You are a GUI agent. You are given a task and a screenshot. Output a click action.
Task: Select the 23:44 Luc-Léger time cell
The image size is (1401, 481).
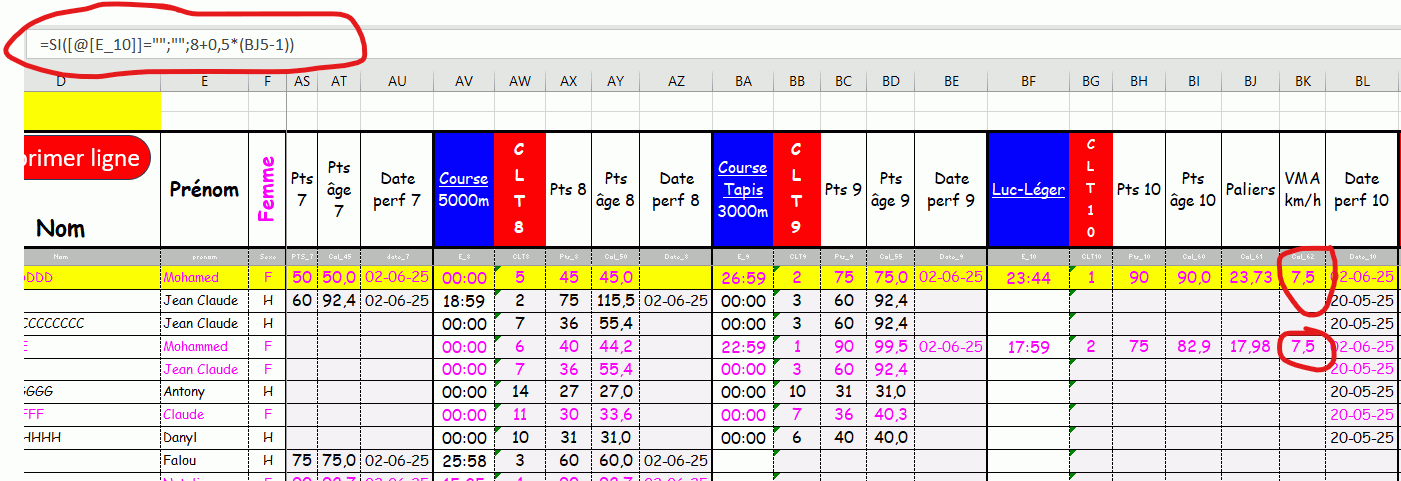(x=1027, y=277)
